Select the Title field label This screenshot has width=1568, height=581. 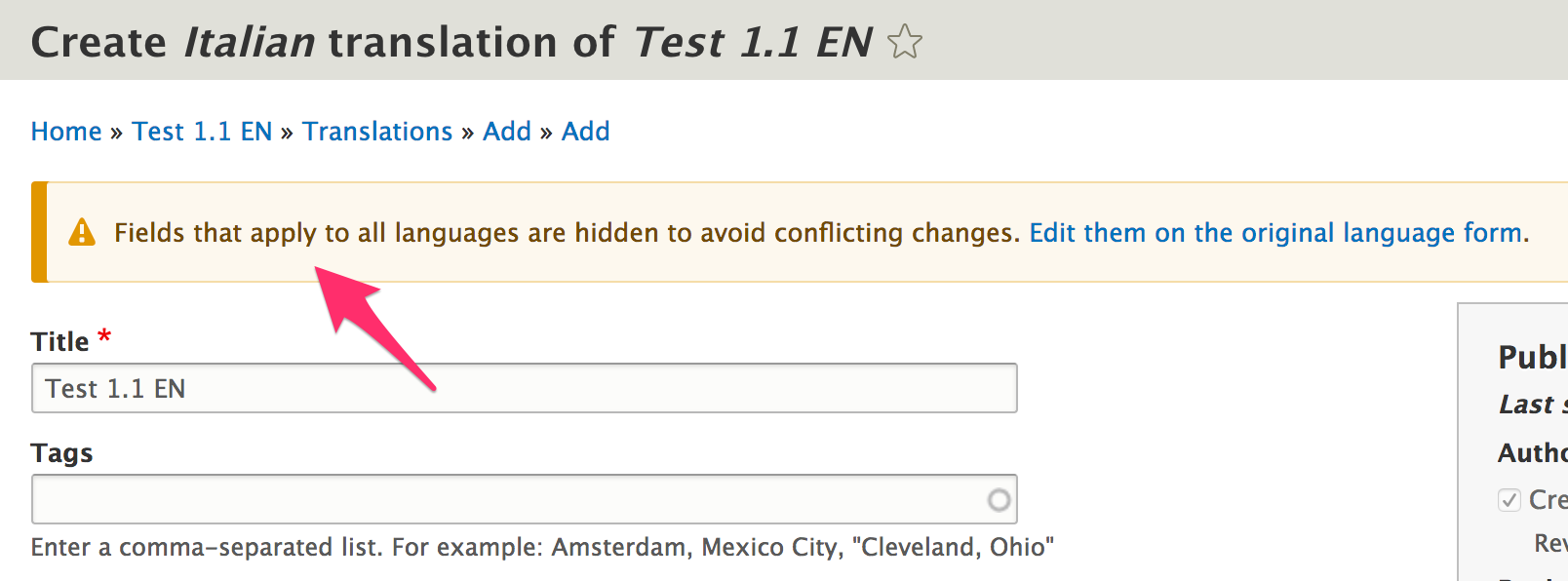click(x=59, y=340)
